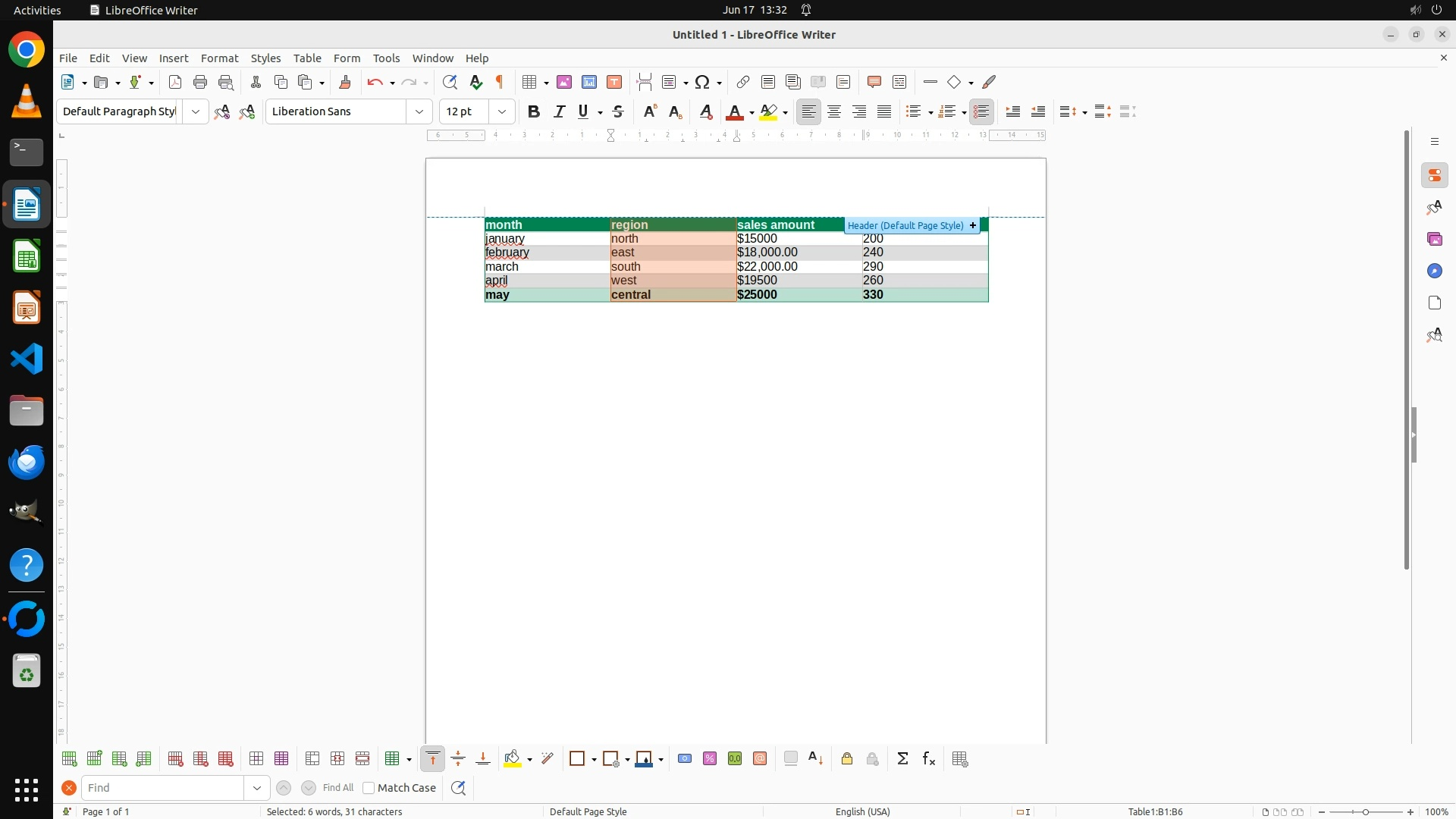Open the Insert Special Character tool
Viewport: 1456px width, 819px height.
[x=702, y=82]
